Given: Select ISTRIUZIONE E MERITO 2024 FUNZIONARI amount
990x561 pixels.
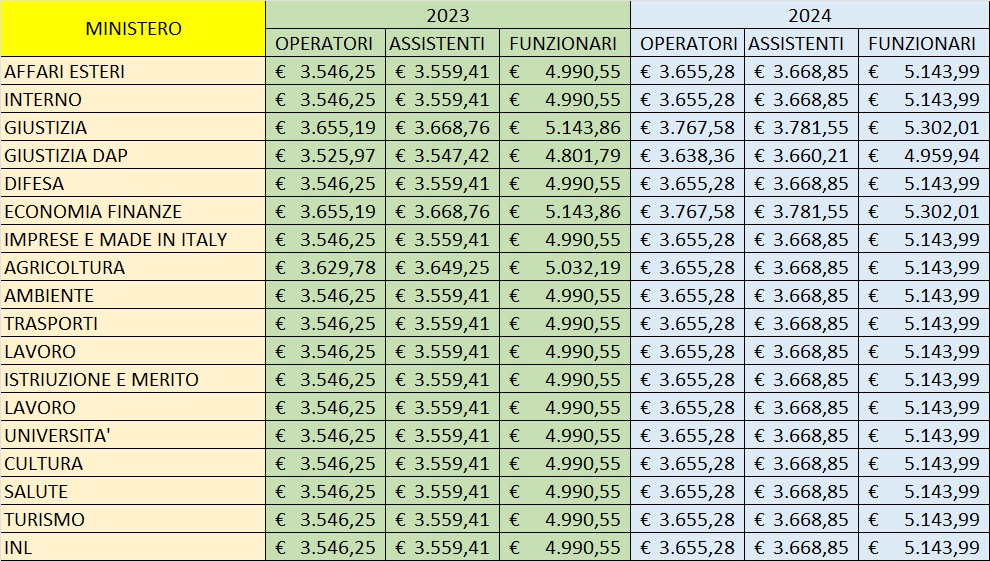Looking at the screenshot, I should point(924,379).
